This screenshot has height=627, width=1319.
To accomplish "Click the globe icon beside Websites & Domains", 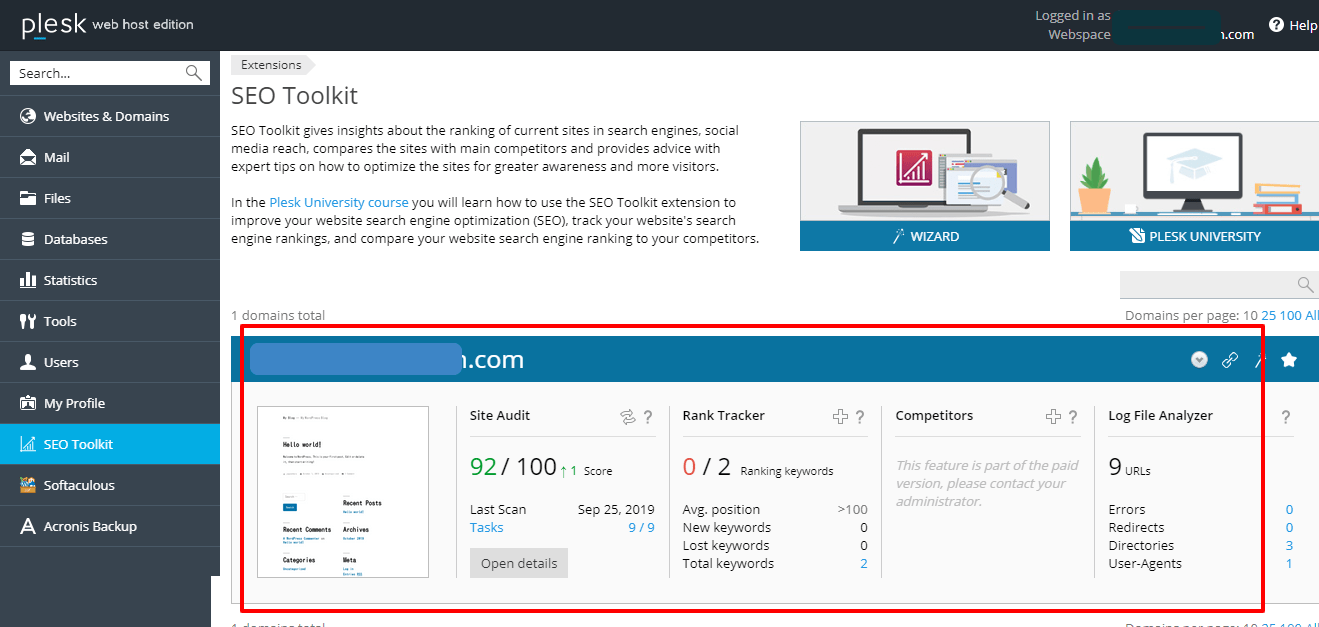I will pyautogui.click(x=28, y=116).
